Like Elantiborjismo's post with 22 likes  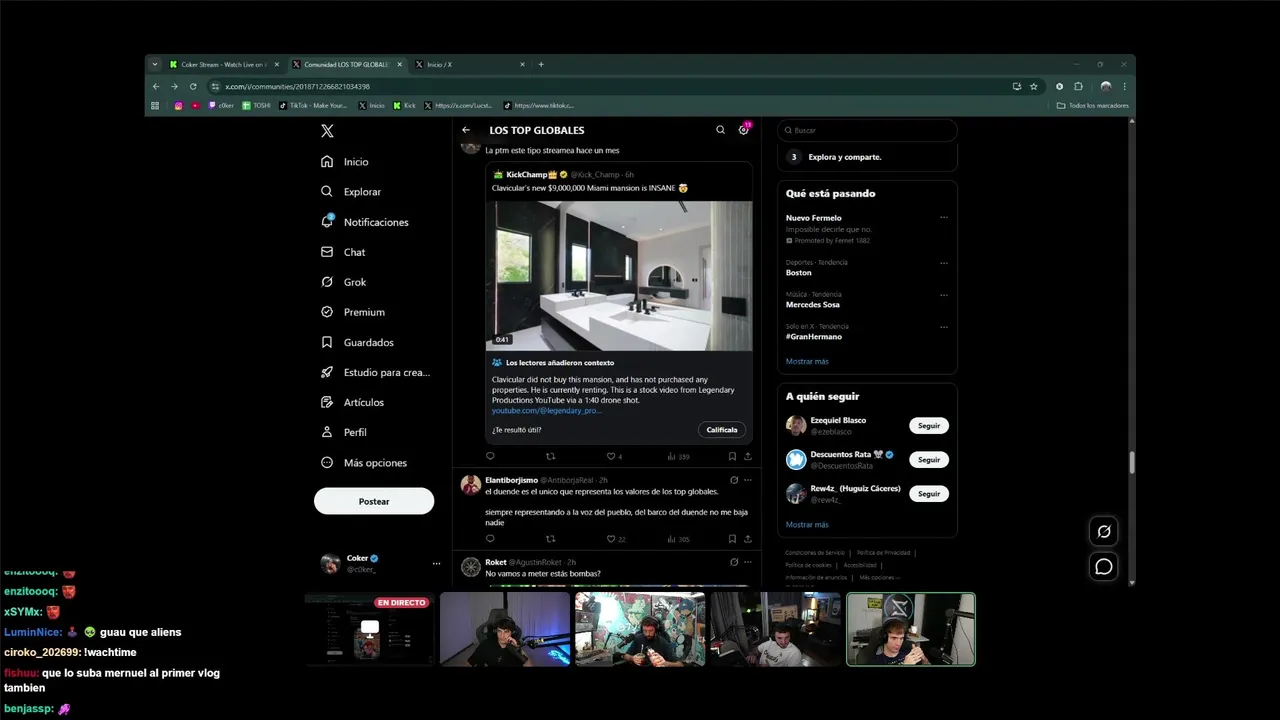[x=616, y=539]
